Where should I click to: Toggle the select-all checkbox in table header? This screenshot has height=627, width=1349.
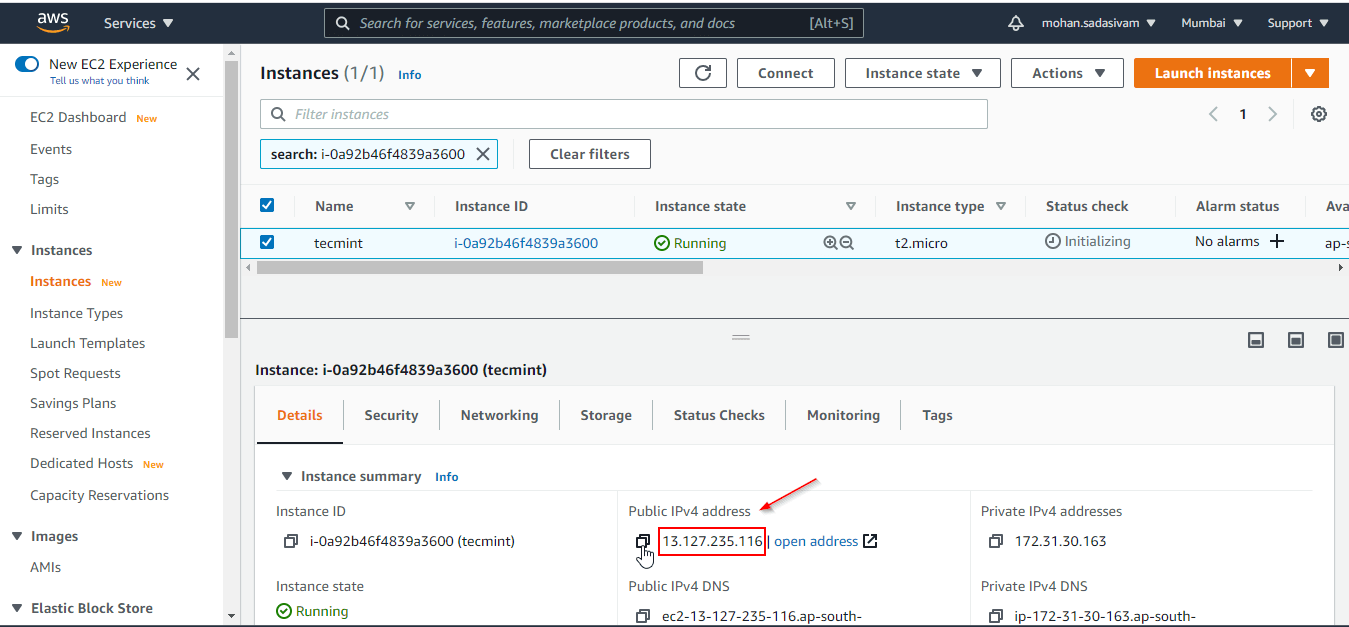pos(267,205)
